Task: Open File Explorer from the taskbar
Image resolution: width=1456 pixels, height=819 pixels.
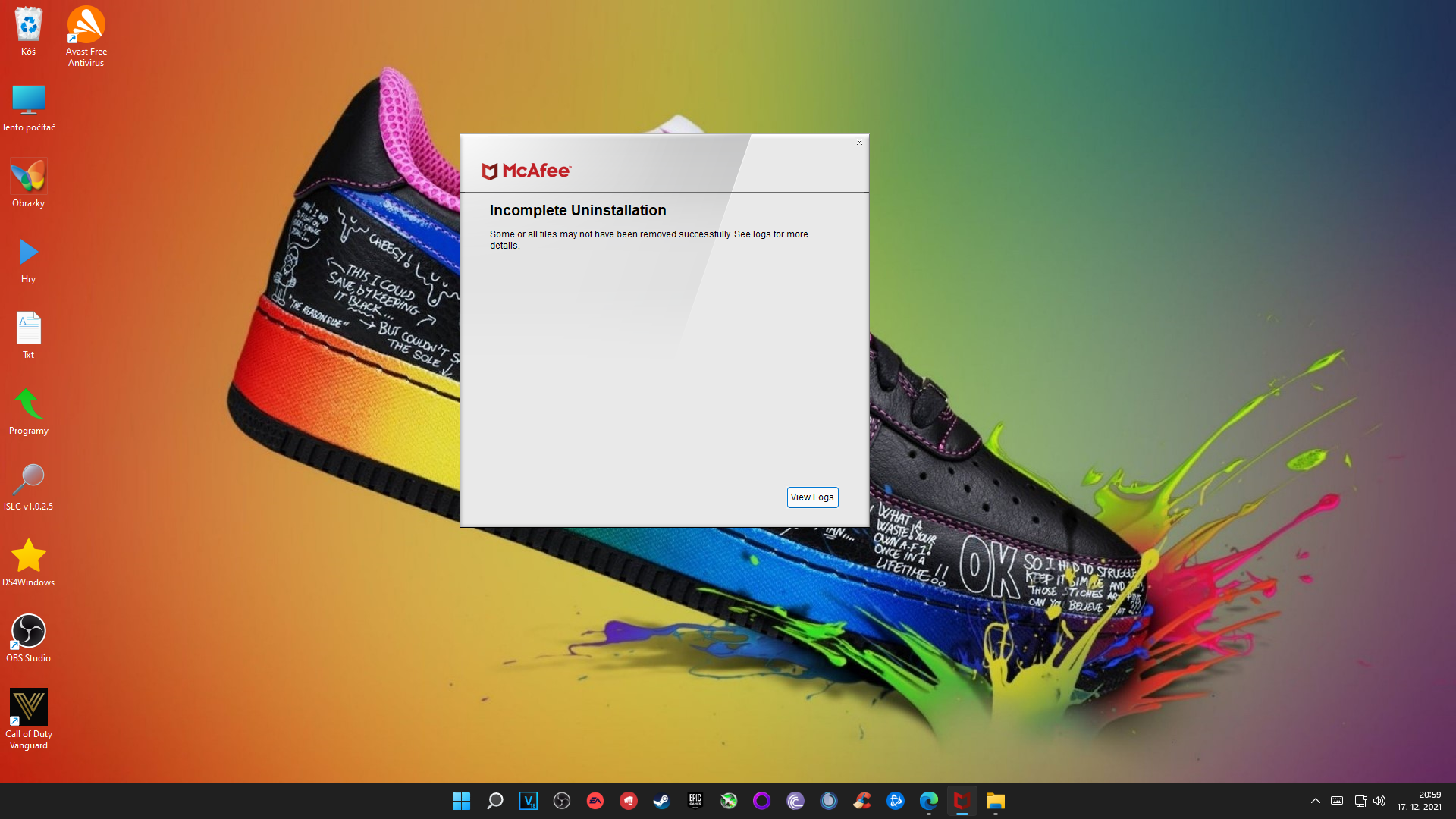Action: click(995, 801)
